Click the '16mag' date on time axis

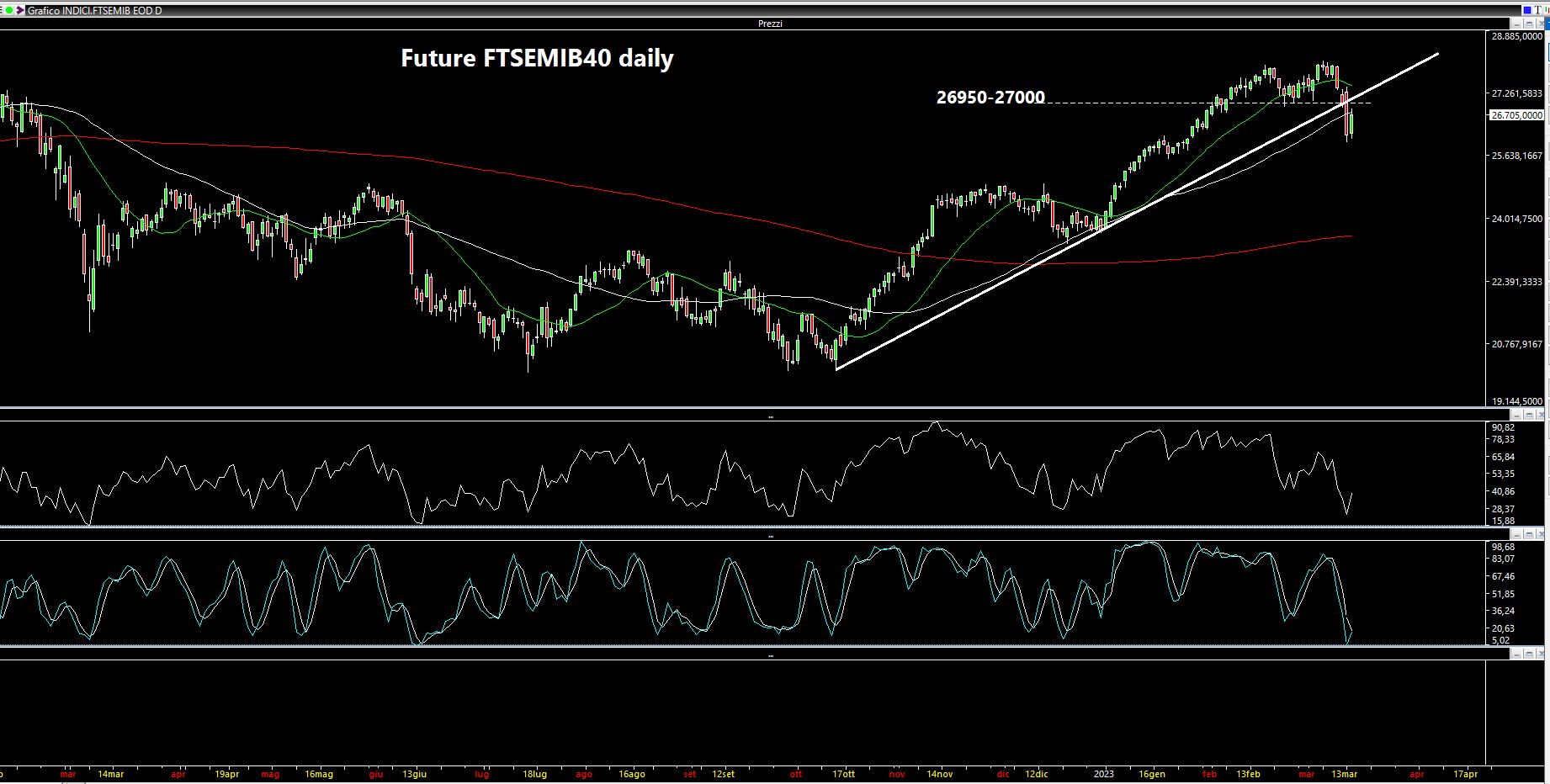319,774
